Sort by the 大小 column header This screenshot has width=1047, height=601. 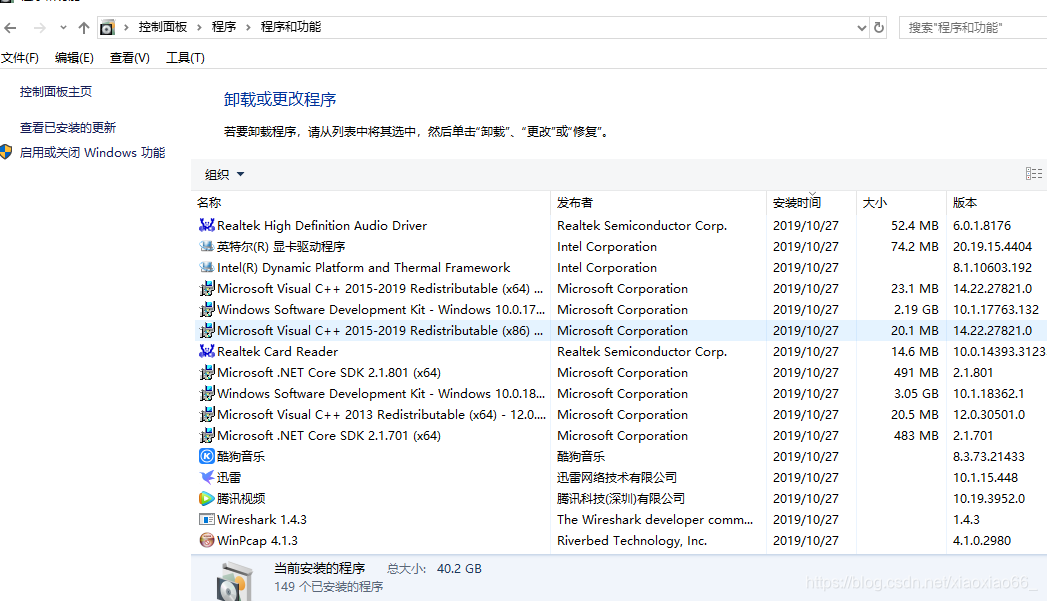[875, 202]
